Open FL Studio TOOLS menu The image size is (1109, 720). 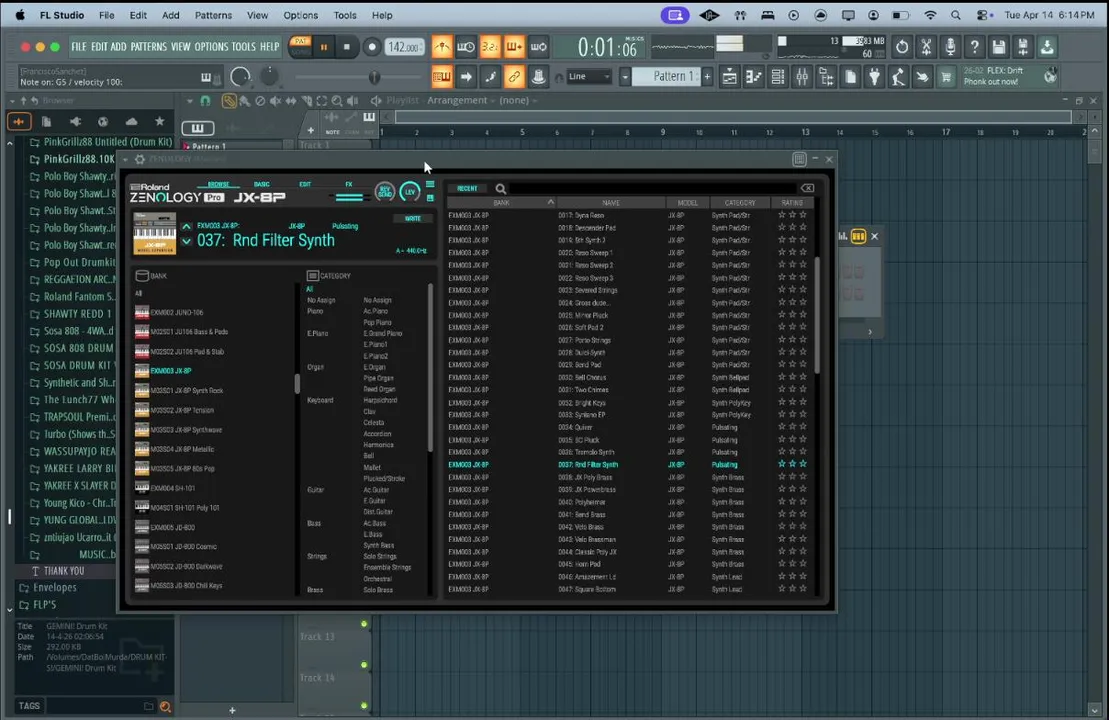243,47
